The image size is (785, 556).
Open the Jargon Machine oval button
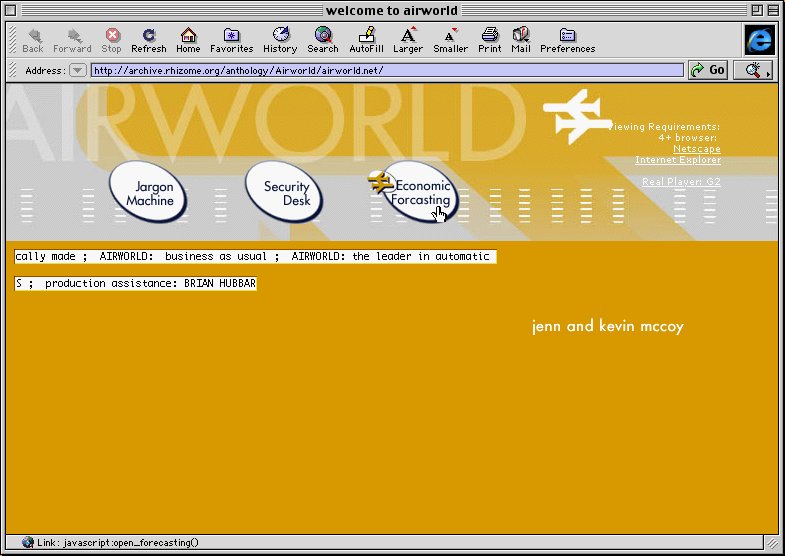(148, 192)
